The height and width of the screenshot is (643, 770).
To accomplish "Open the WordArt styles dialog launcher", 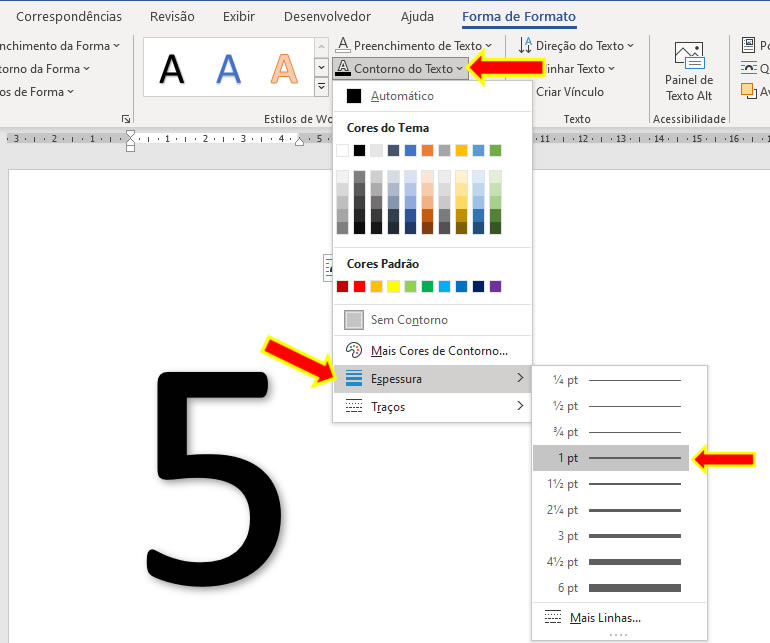I will (126, 119).
